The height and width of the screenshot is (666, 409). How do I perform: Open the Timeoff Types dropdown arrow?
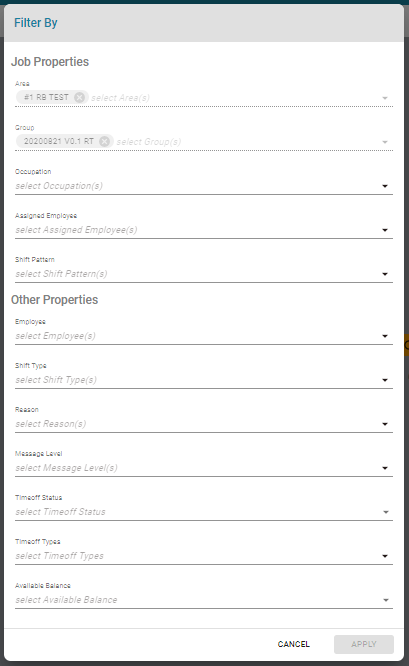tap(385, 556)
